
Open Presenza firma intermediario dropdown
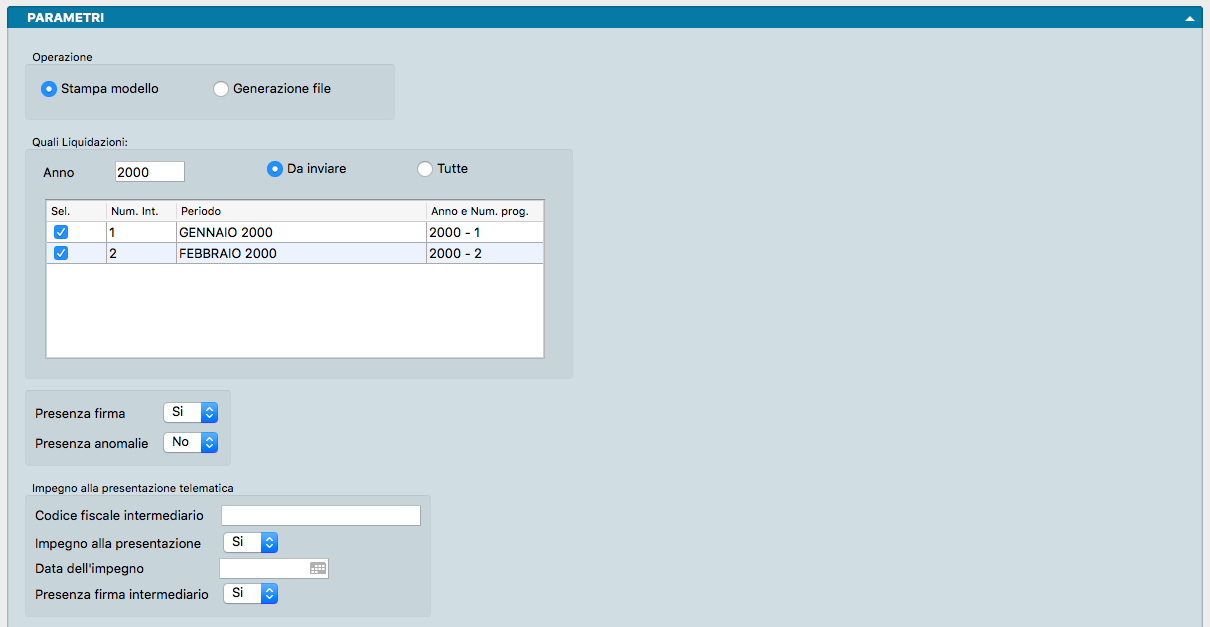coord(250,593)
